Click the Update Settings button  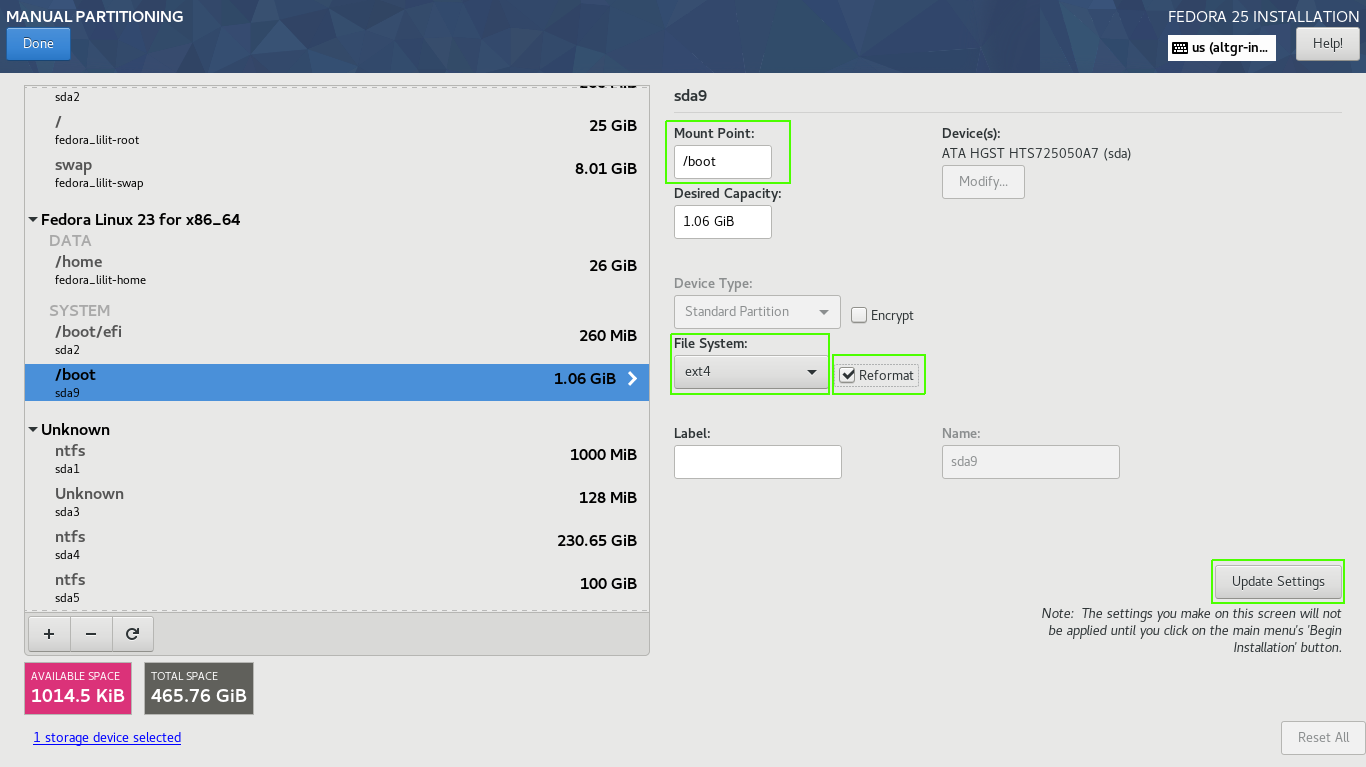(1278, 582)
